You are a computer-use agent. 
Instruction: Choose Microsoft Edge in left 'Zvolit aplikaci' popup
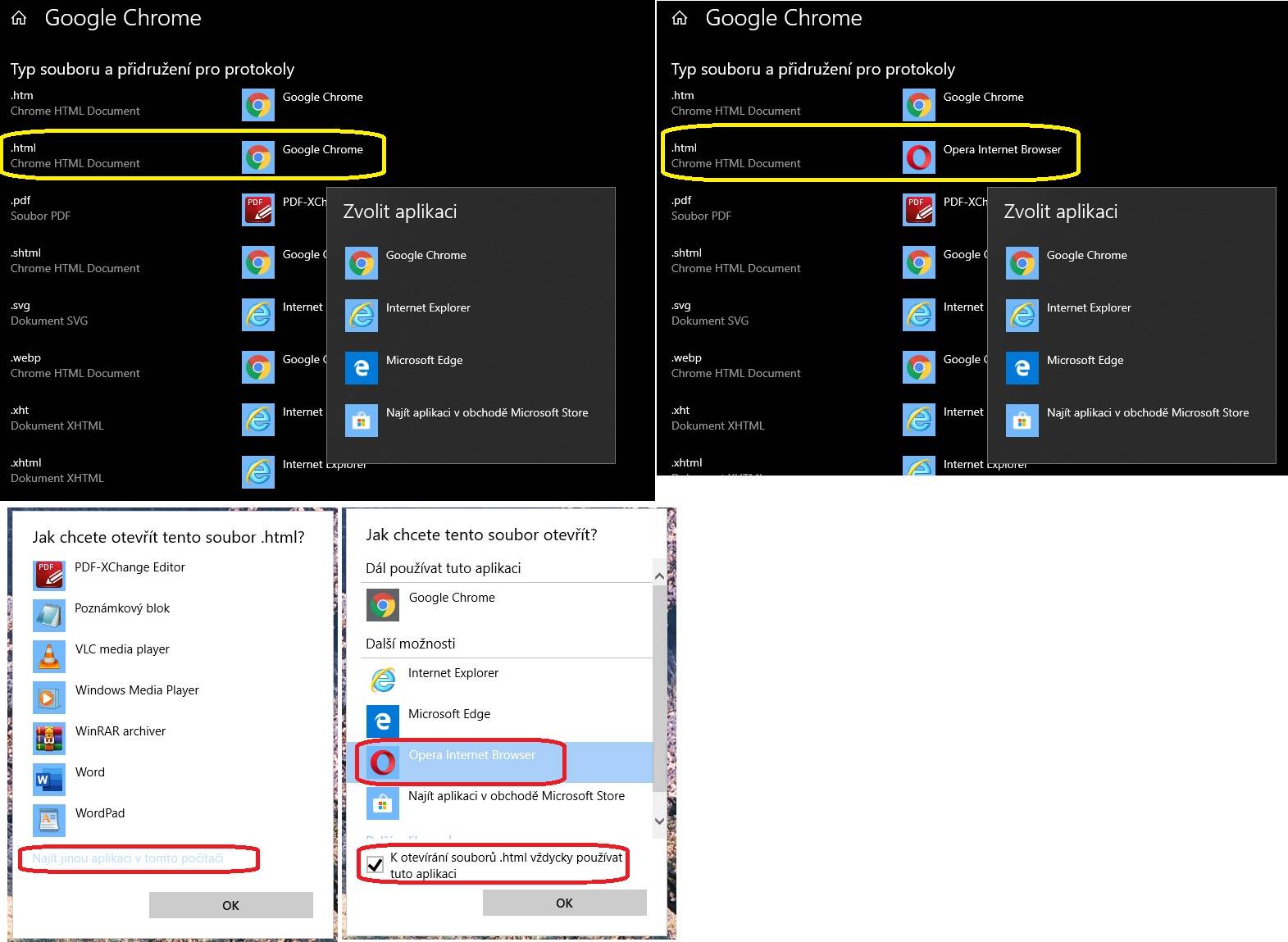point(471,368)
